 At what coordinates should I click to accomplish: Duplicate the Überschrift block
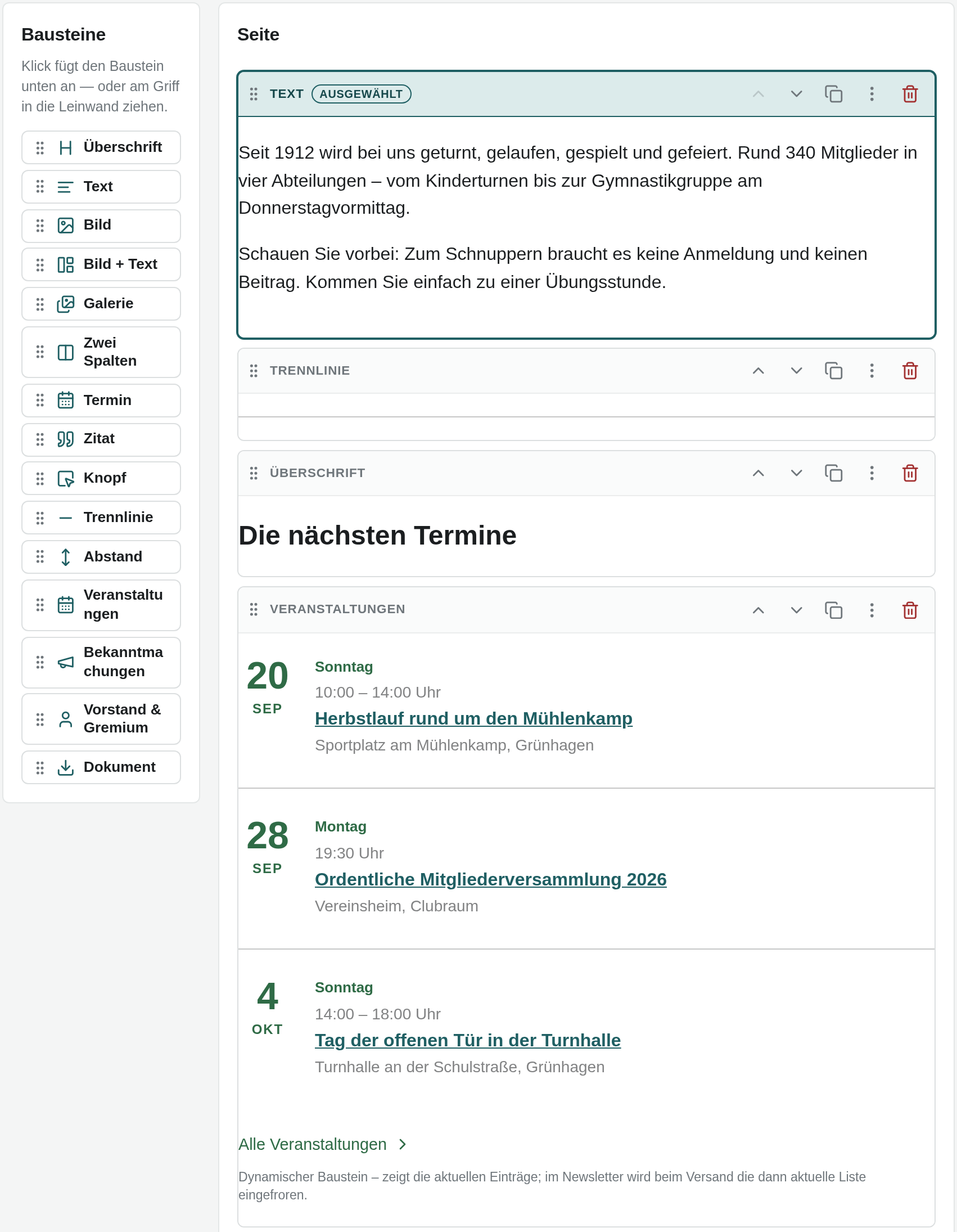click(833, 473)
